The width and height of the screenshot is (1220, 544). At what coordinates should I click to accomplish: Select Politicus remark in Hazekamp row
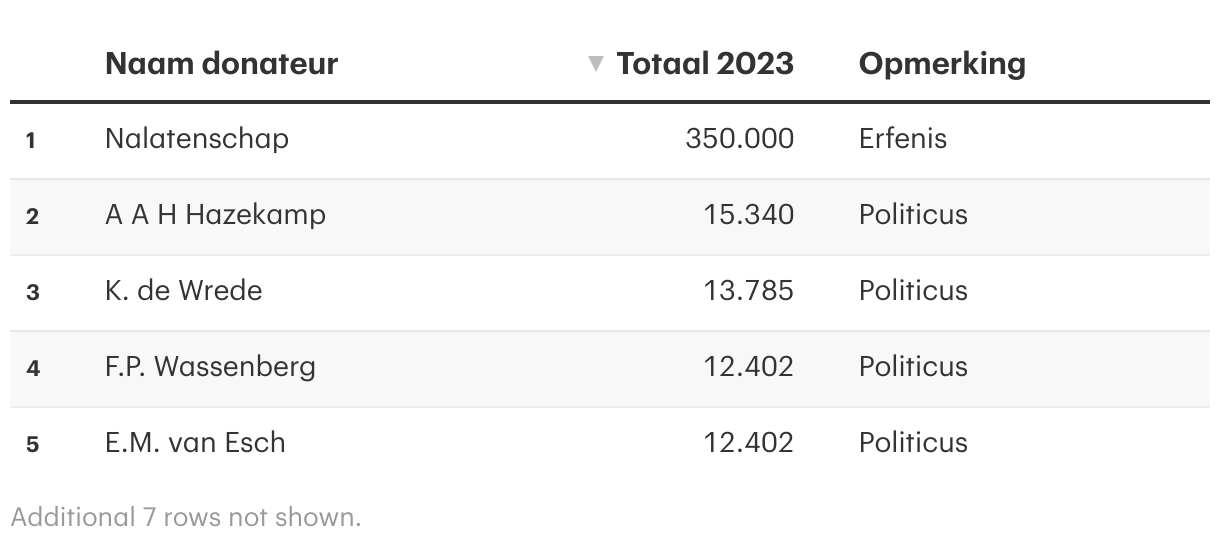(x=913, y=215)
